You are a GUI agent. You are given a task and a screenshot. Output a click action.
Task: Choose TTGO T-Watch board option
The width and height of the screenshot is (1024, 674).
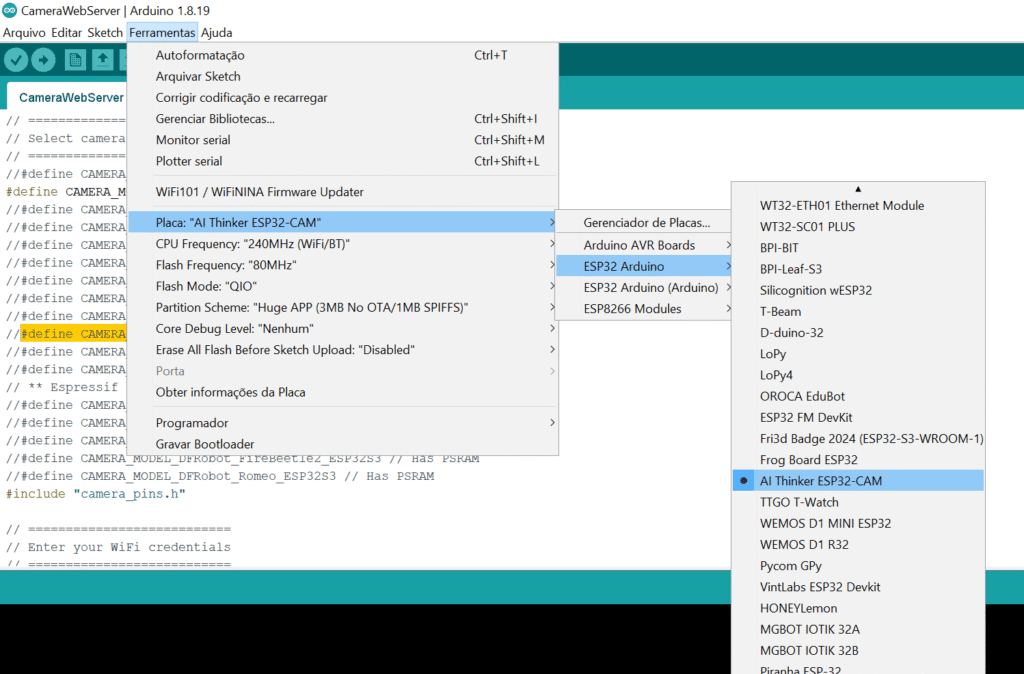point(799,502)
